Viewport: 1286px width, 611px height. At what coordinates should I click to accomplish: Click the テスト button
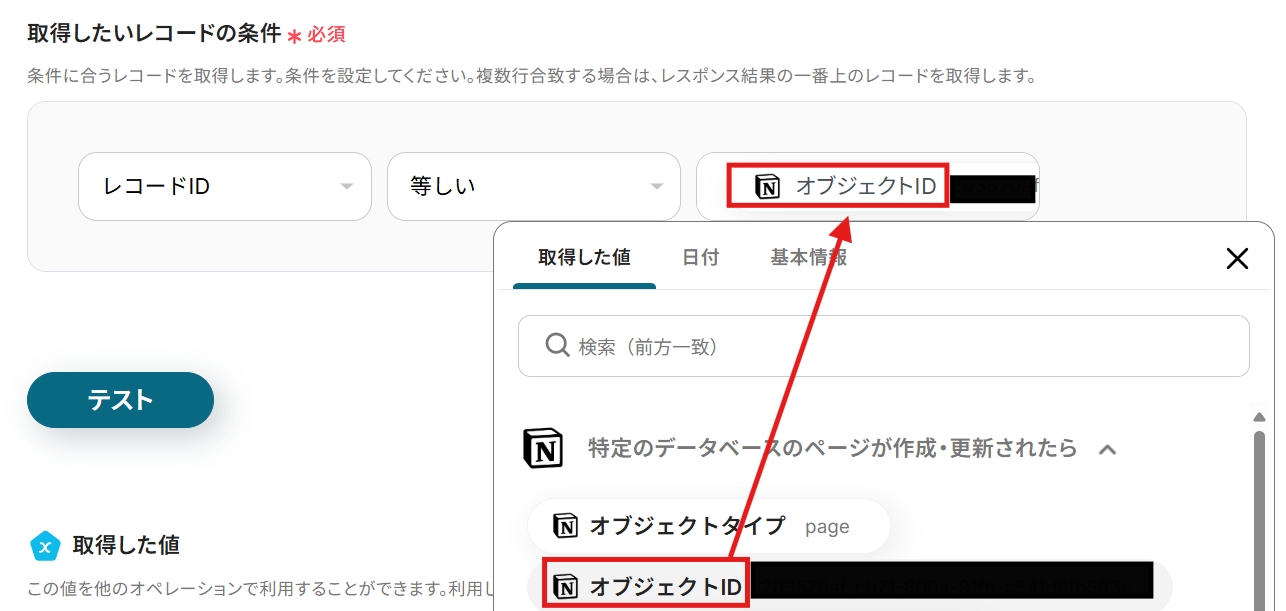(120, 400)
